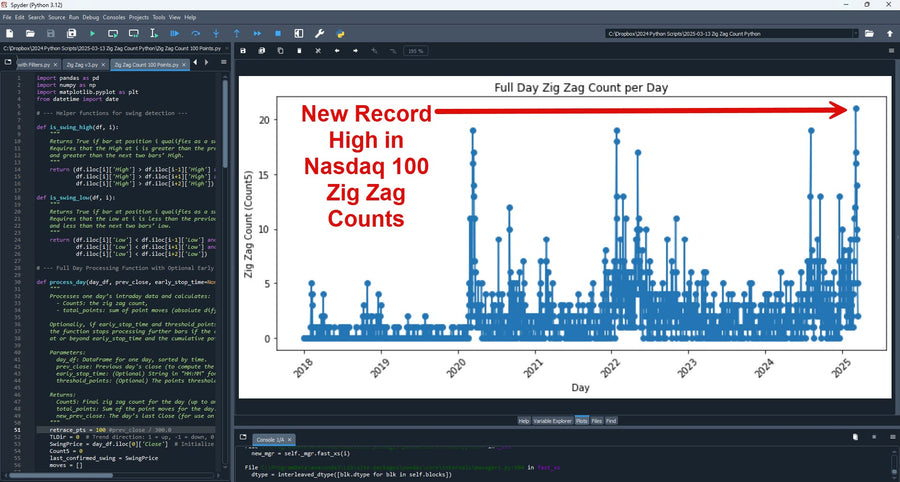Remove all plots icon
Viewport: 900px width, 482px height.
click(x=318, y=50)
